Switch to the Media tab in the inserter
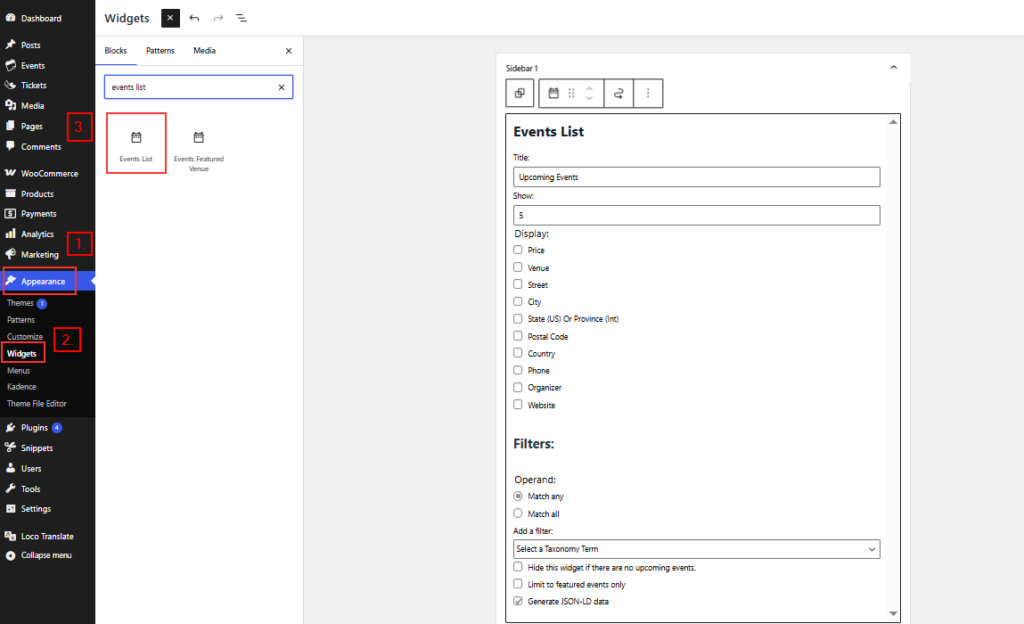The image size is (1024, 624). point(203,50)
